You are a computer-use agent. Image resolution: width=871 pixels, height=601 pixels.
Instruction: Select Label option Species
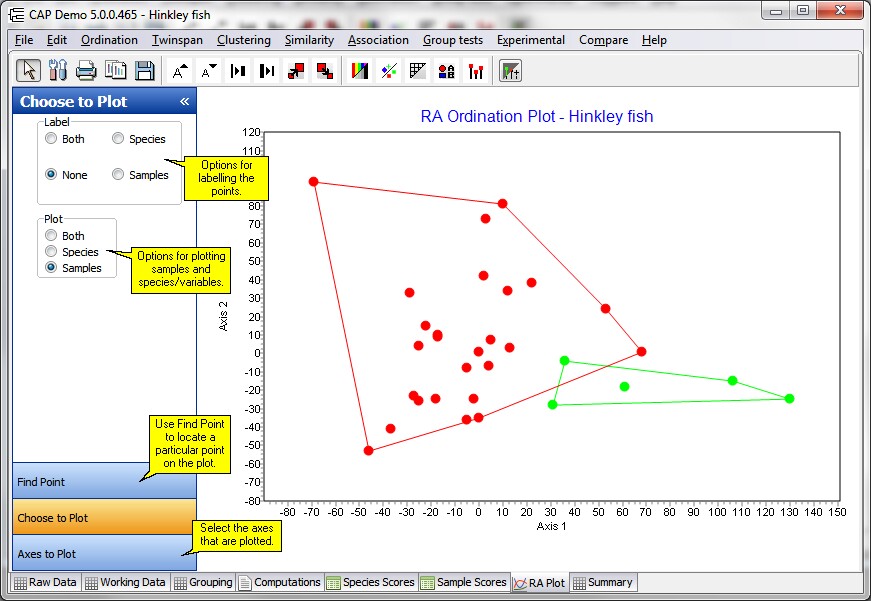139,139
